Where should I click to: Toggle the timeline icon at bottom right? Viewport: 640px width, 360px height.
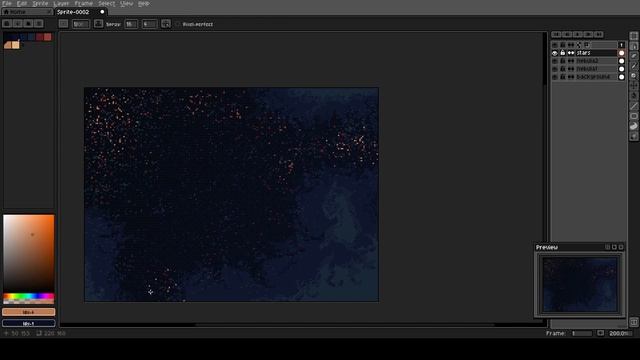coord(633,322)
